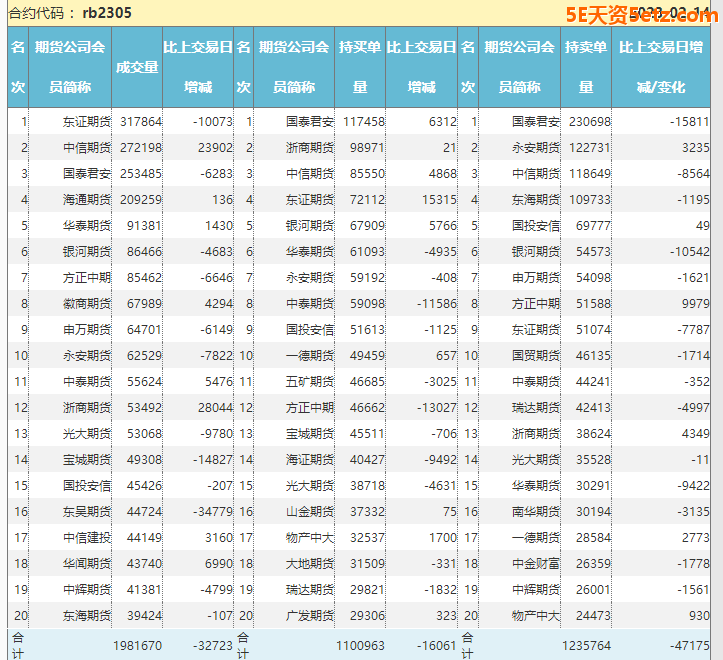Select volume change value 28044
The width and height of the screenshot is (723, 660).
pyautogui.click(x=216, y=408)
